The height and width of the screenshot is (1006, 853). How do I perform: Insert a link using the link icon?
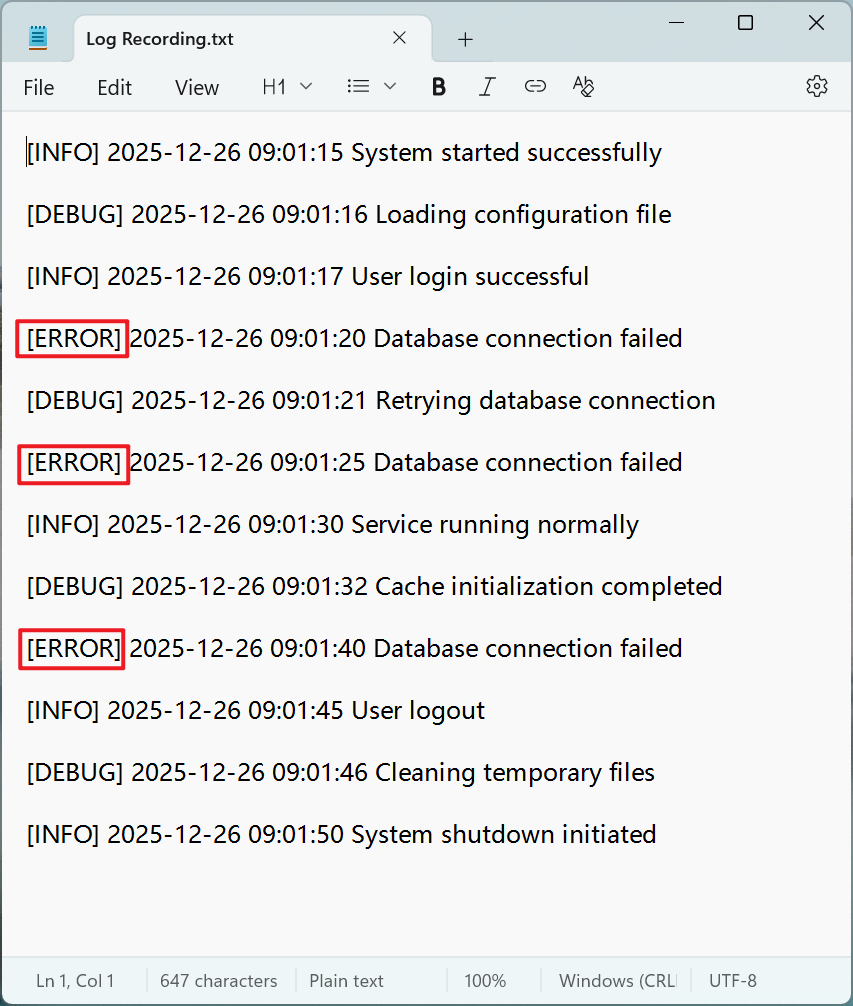[x=535, y=87]
